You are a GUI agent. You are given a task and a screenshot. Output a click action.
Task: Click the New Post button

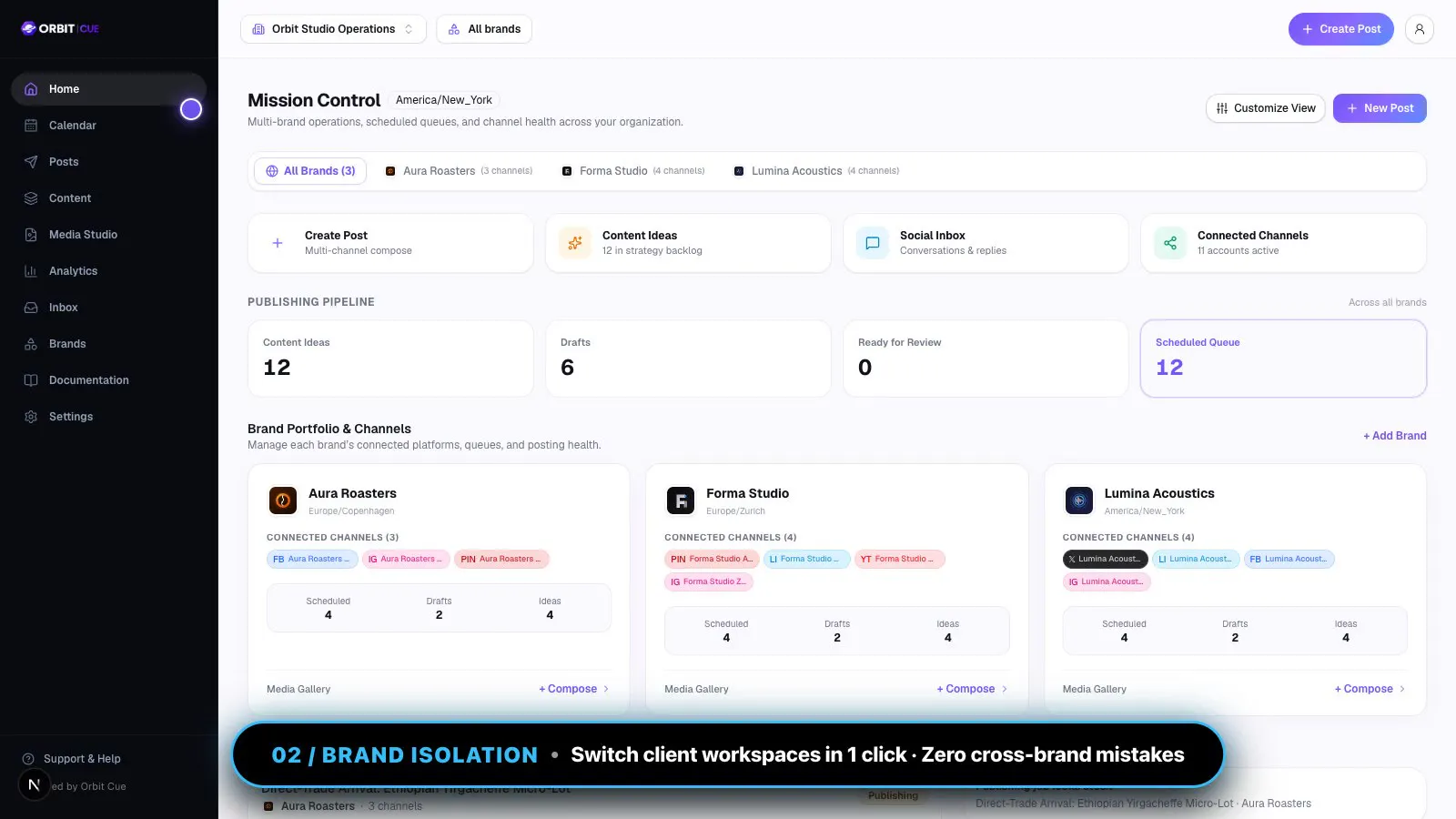click(x=1380, y=108)
